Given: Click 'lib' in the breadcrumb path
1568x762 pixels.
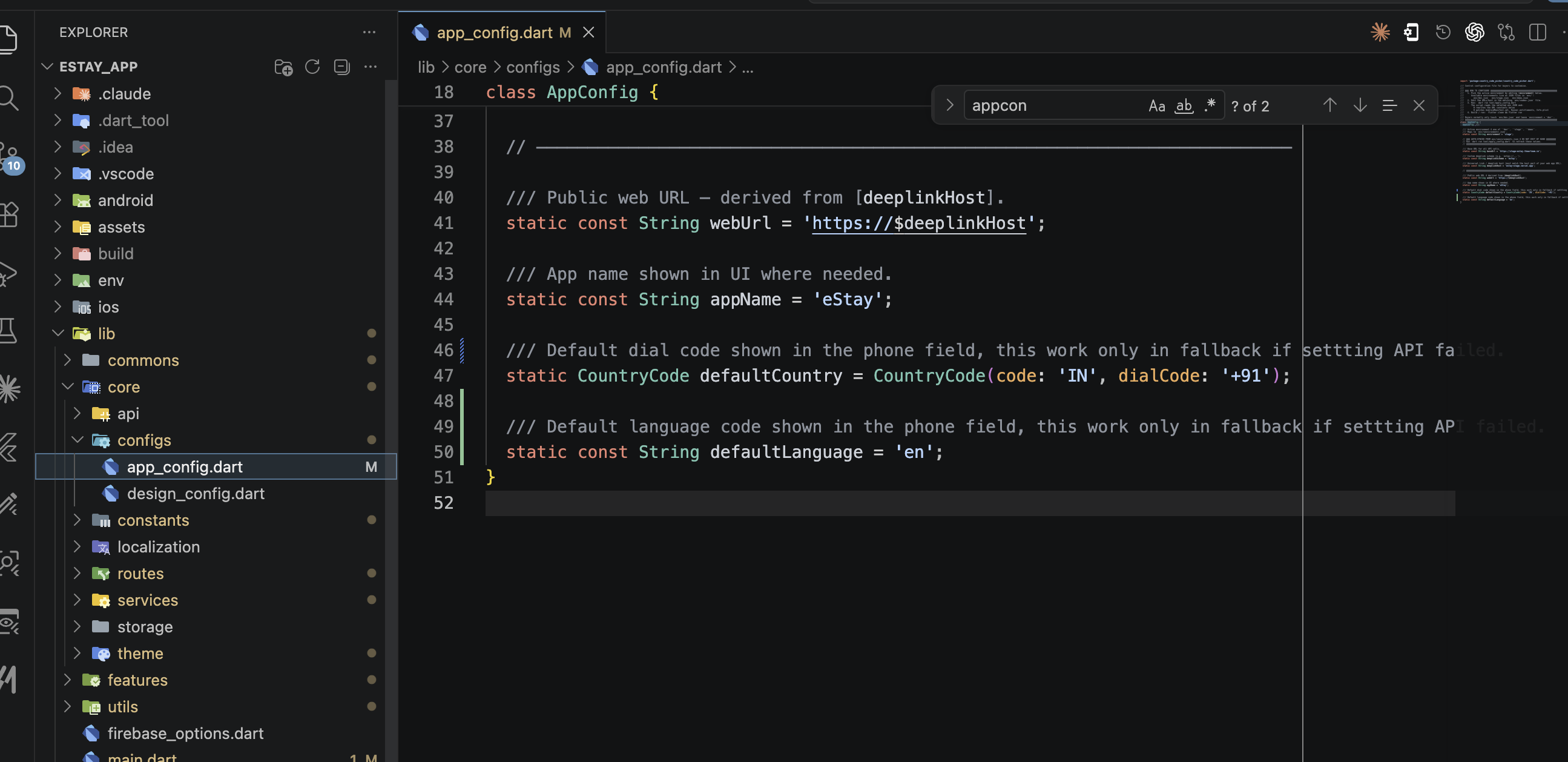Looking at the screenshot, I should tap(426, 67).
